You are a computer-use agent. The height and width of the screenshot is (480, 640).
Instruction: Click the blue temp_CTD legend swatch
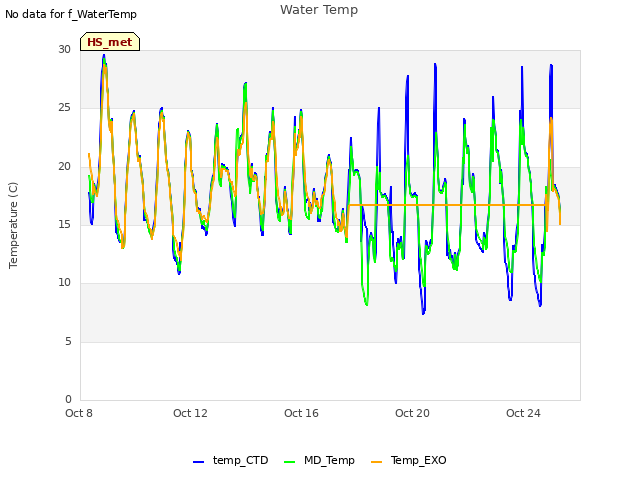coord(198,462)
